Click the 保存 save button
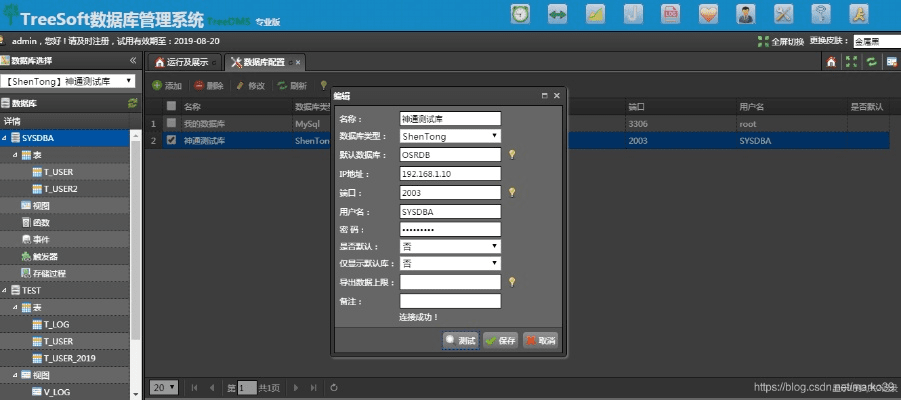 pyautogui.click(x=500, y=340)
